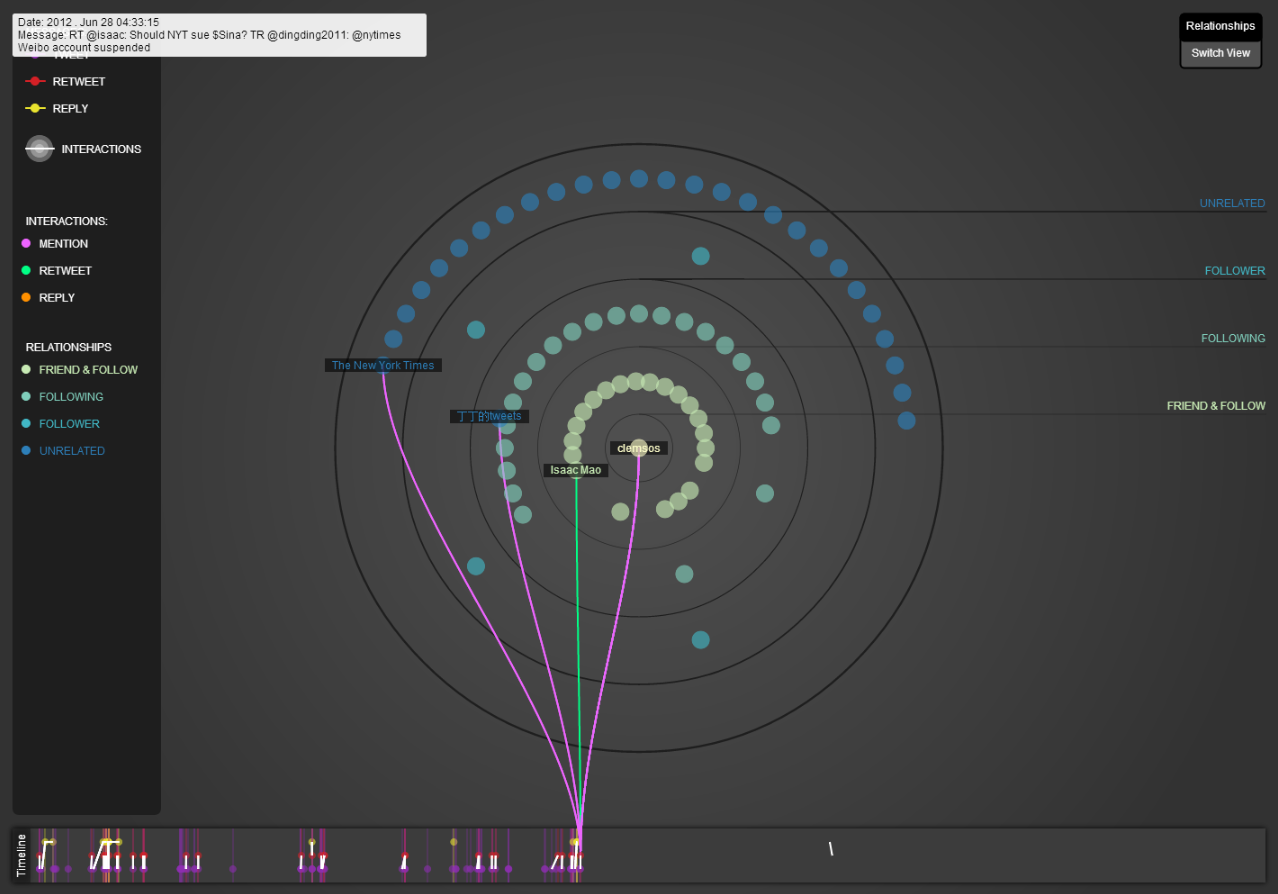This screenshot has width=1278, height=894.
Task: Select the Relationships view tab
Action: [x=1220, y=26]
